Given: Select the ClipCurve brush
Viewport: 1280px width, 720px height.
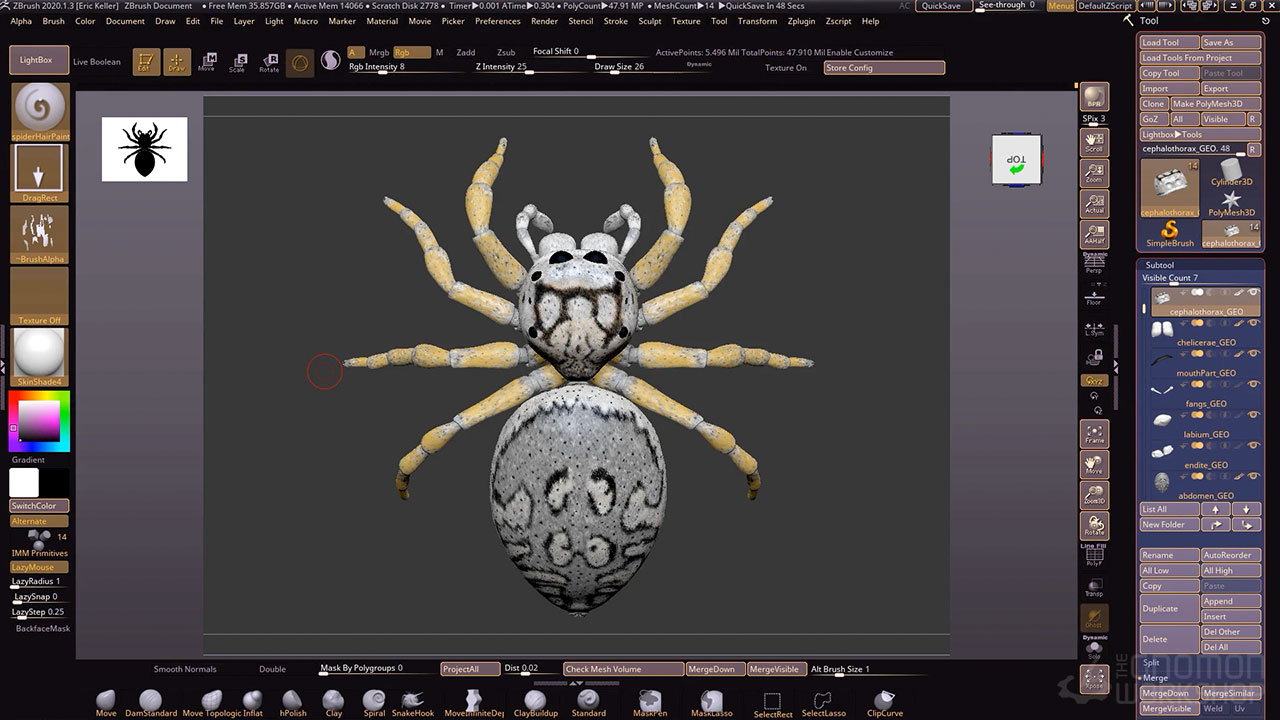Looking at the screenshot, I should [884, 703].
